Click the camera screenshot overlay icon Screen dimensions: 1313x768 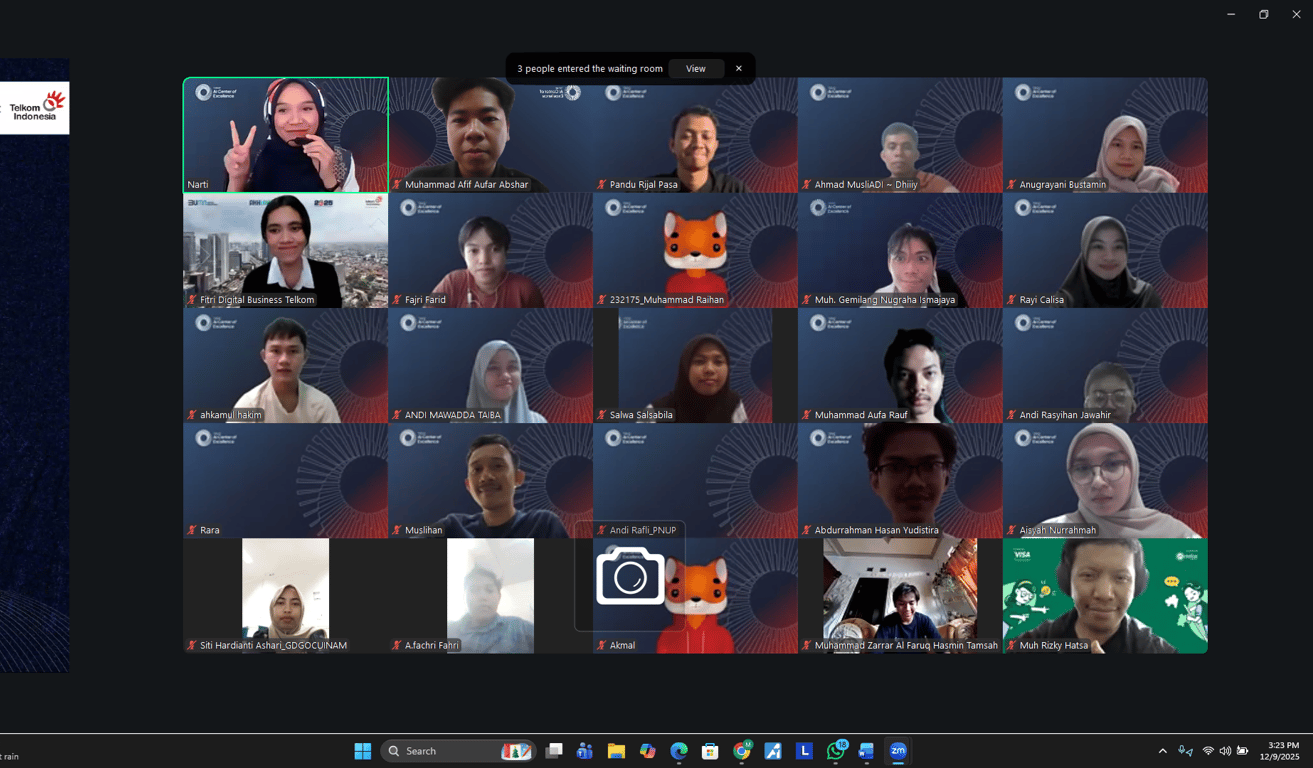630,577
